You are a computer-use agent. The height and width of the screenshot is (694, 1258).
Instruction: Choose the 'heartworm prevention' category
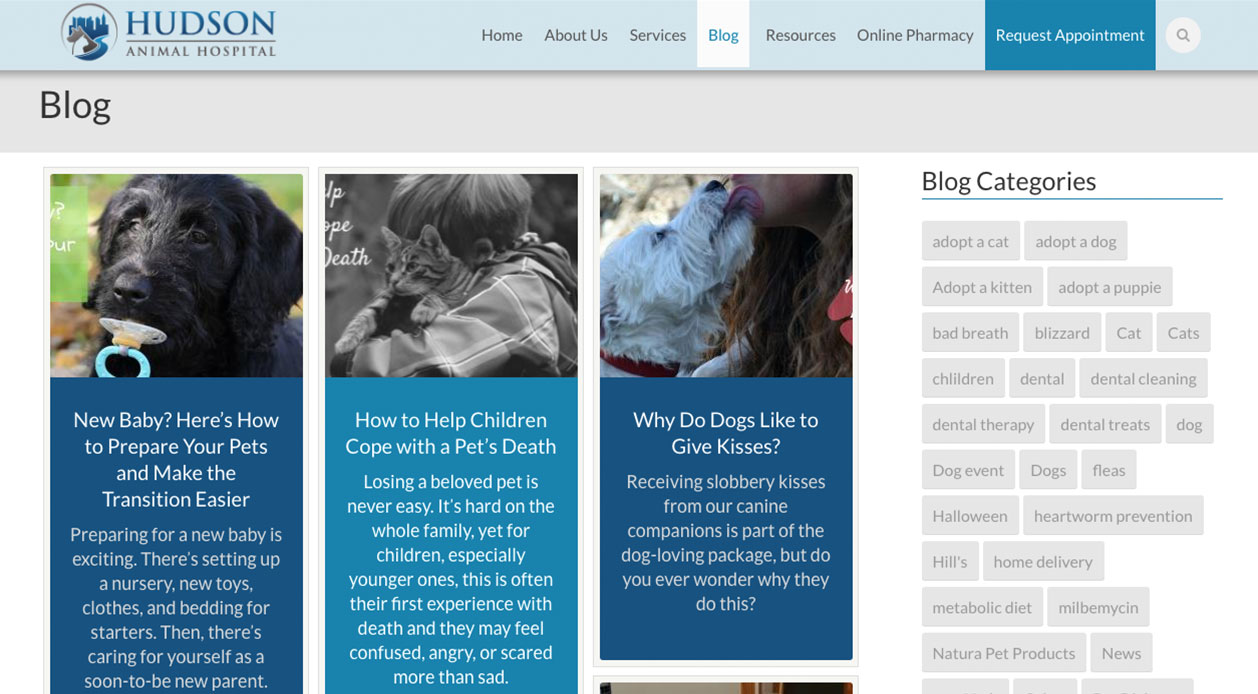click(1113, 516)
